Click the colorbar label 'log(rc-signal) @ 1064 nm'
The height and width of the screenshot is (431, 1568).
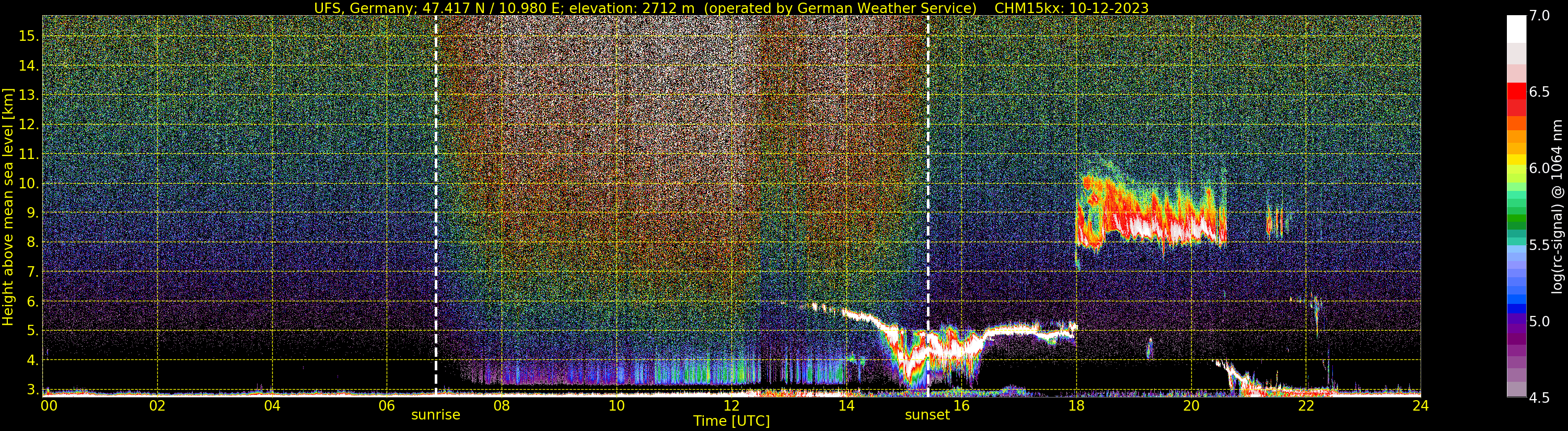pyautogui.click(x=1558, y=206)
